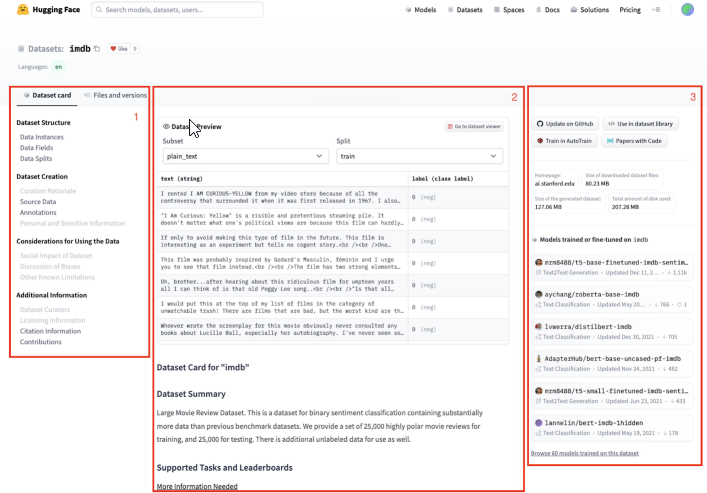Switch to Dataset card tab

point(47,95)
